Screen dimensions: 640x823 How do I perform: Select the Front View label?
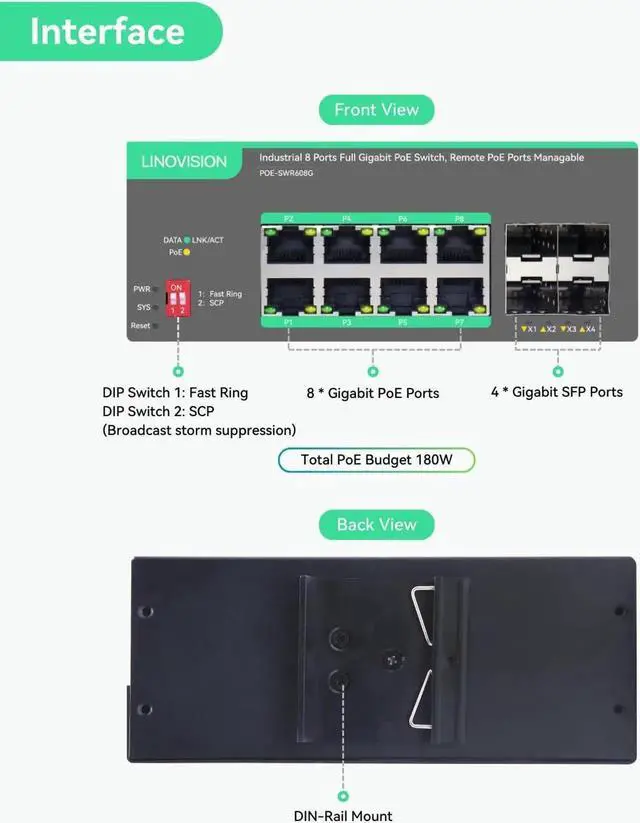(376, 110)
